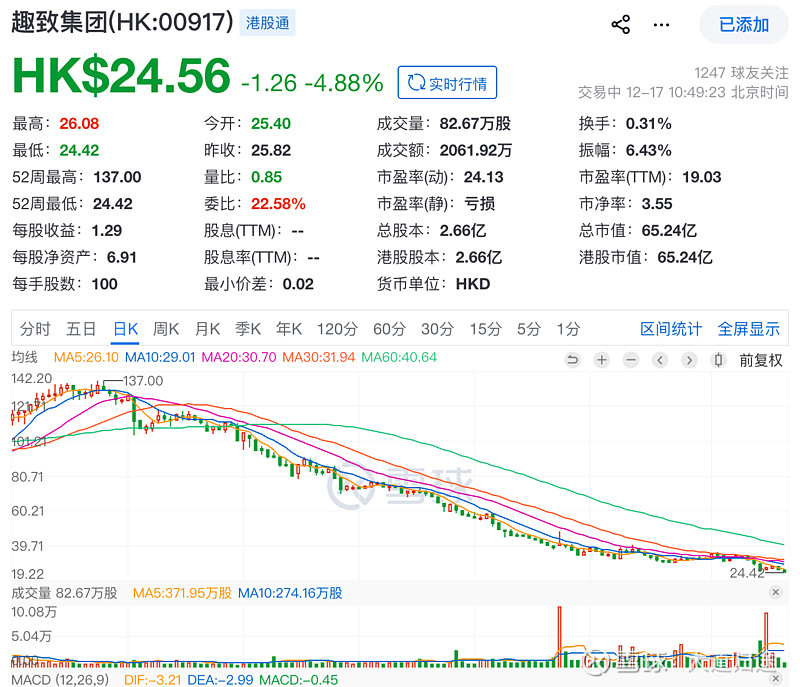Switch to the 30分 chart
Screen dimensions: 800x687
coord(437,329)
